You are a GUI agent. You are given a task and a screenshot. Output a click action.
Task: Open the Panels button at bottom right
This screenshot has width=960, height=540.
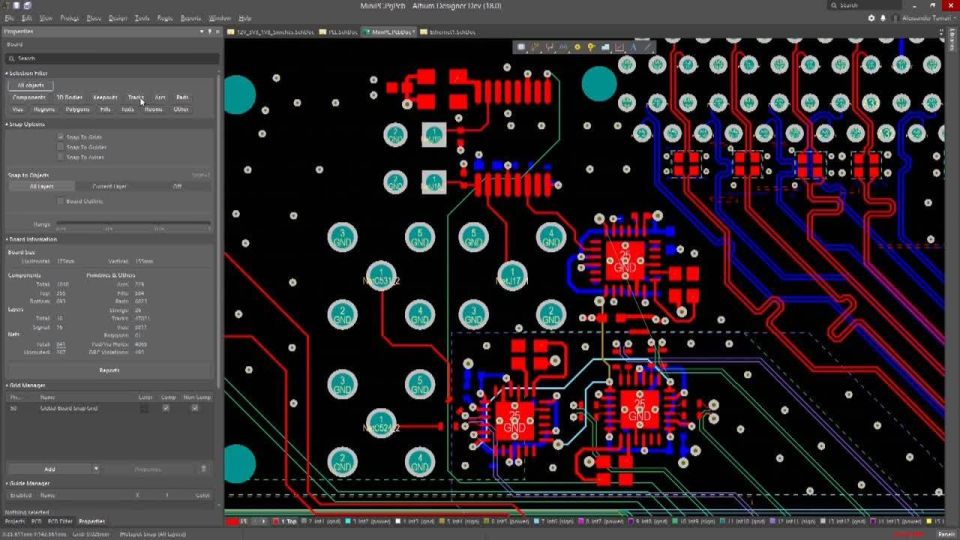tap(947, 534)
